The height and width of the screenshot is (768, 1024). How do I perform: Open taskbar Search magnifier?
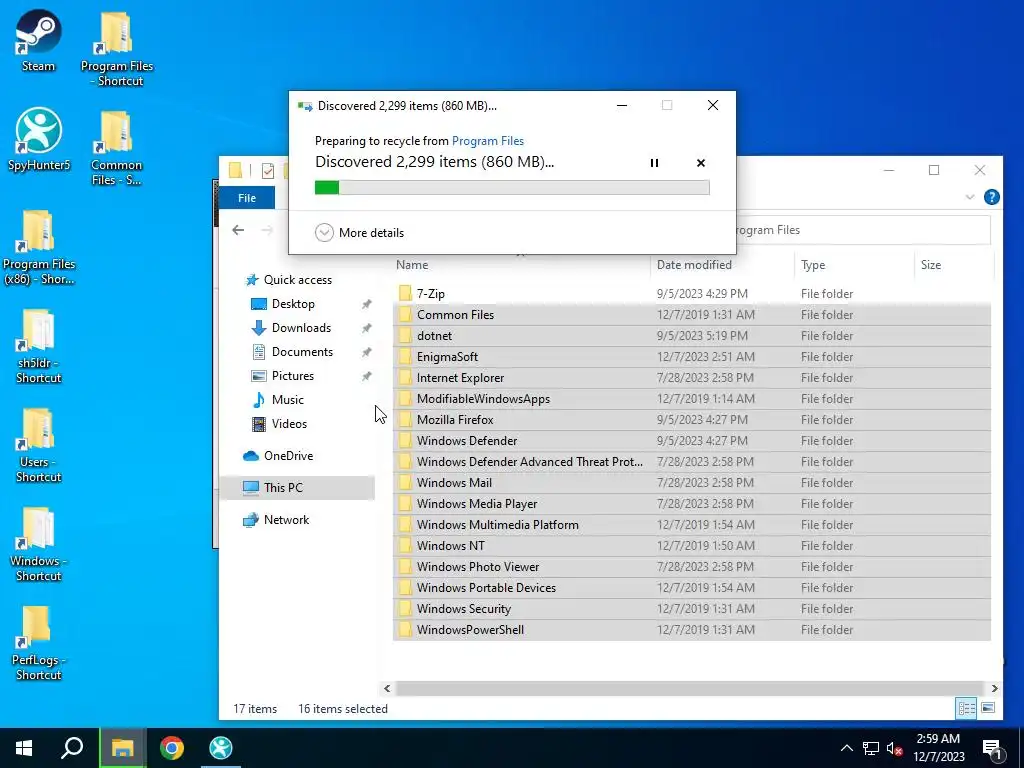[72, 748]
